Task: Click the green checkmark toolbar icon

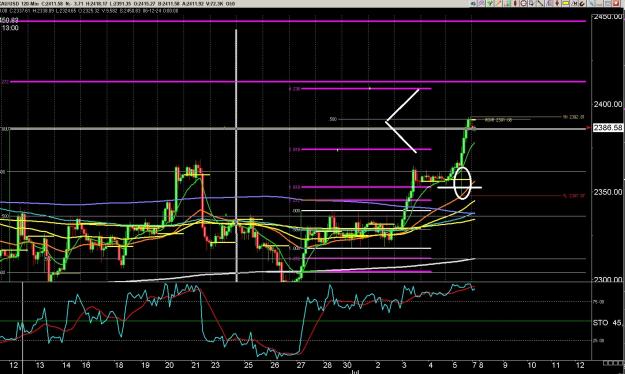Action: (x=489, y=3)
